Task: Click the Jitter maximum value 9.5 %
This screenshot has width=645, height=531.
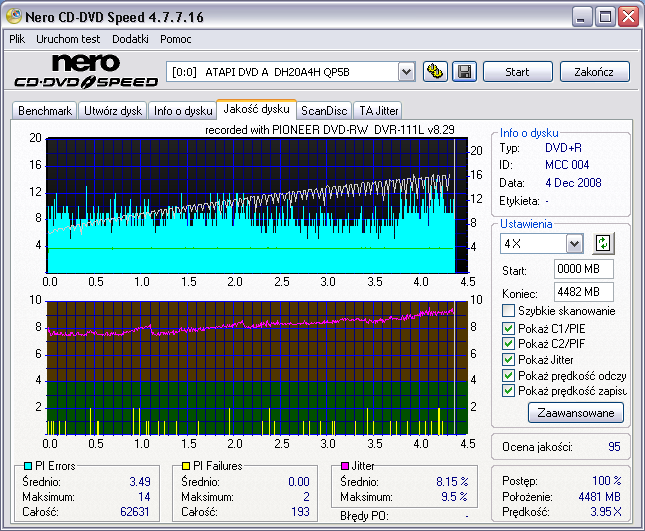Action: click(x=454, y=497)
